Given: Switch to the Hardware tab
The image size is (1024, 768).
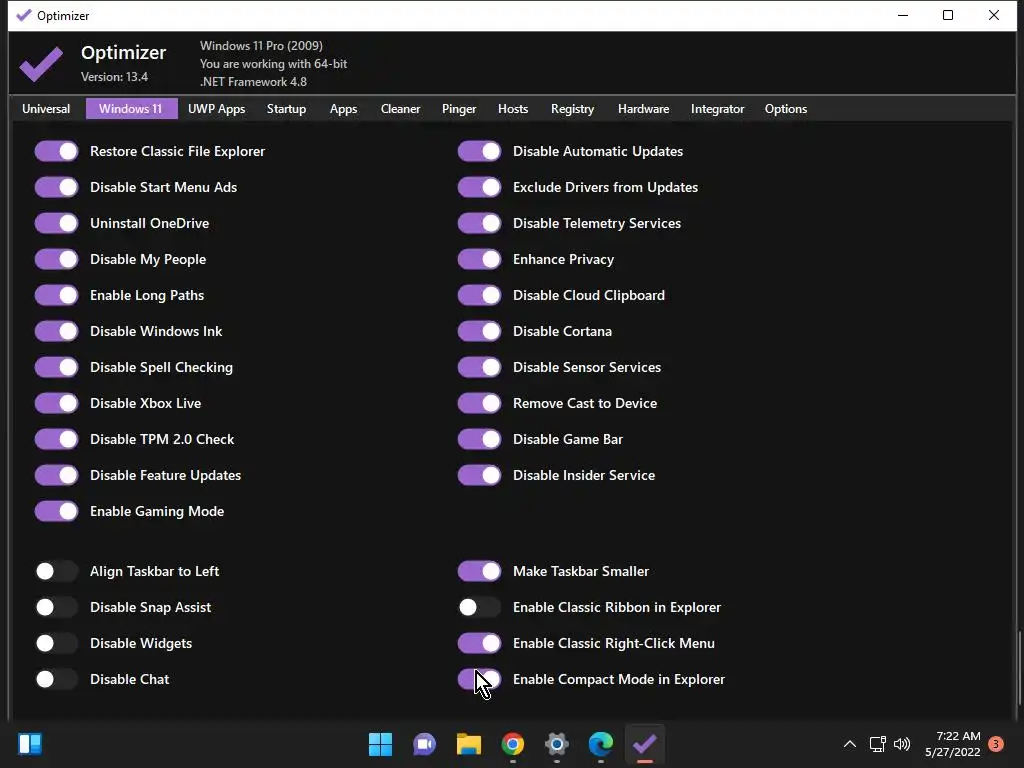Looking at the screenshot, I should pos(643,109).
